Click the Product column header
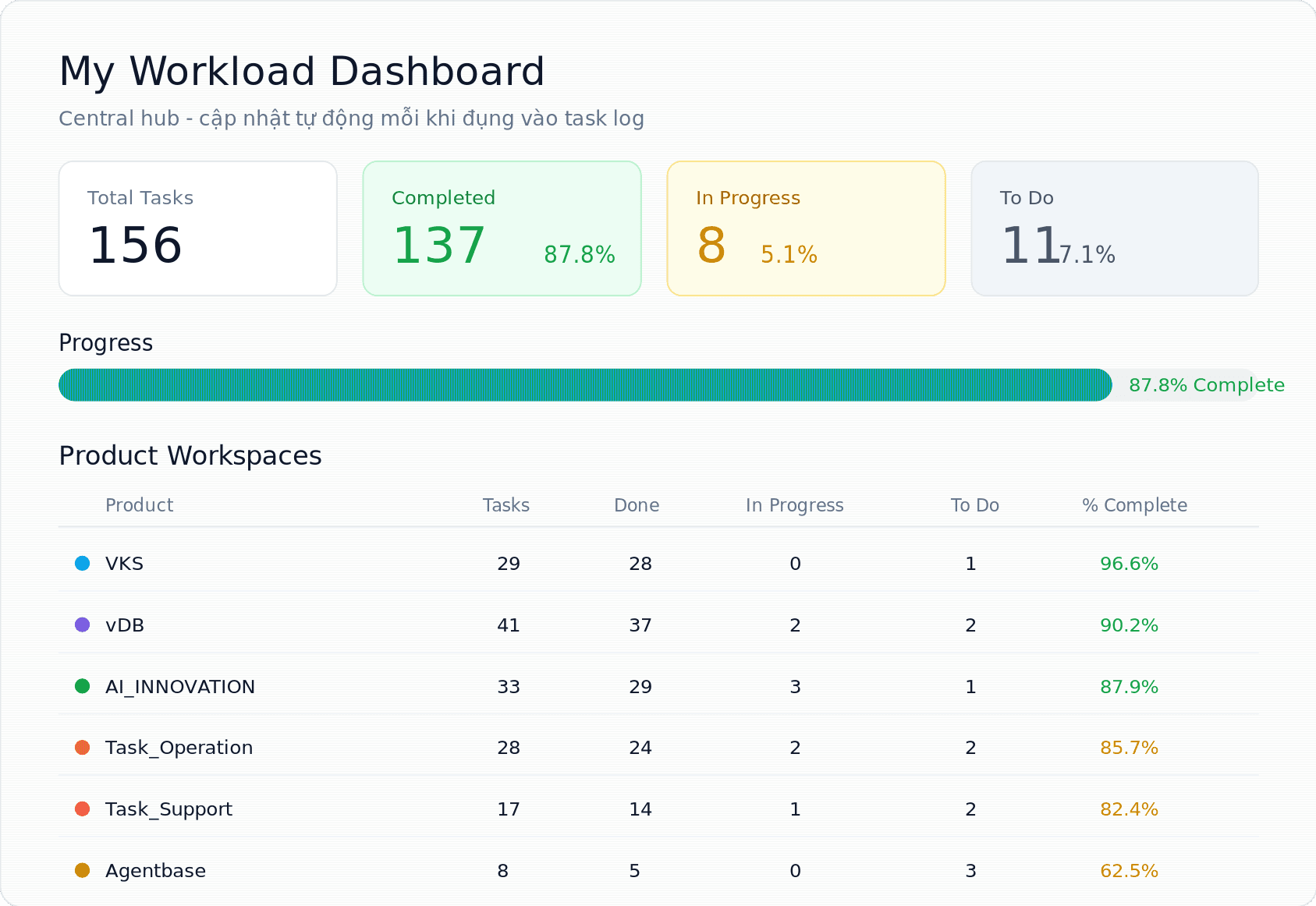The height and width of the screenshot is (906, 1316). tap(140, 505)
